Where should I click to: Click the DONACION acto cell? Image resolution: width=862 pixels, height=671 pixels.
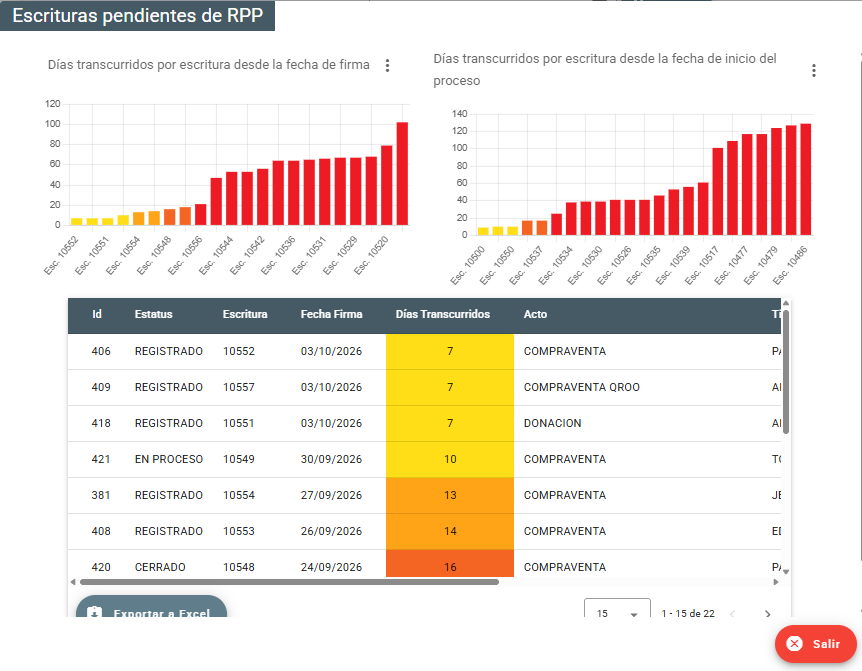tap(552, 423)
